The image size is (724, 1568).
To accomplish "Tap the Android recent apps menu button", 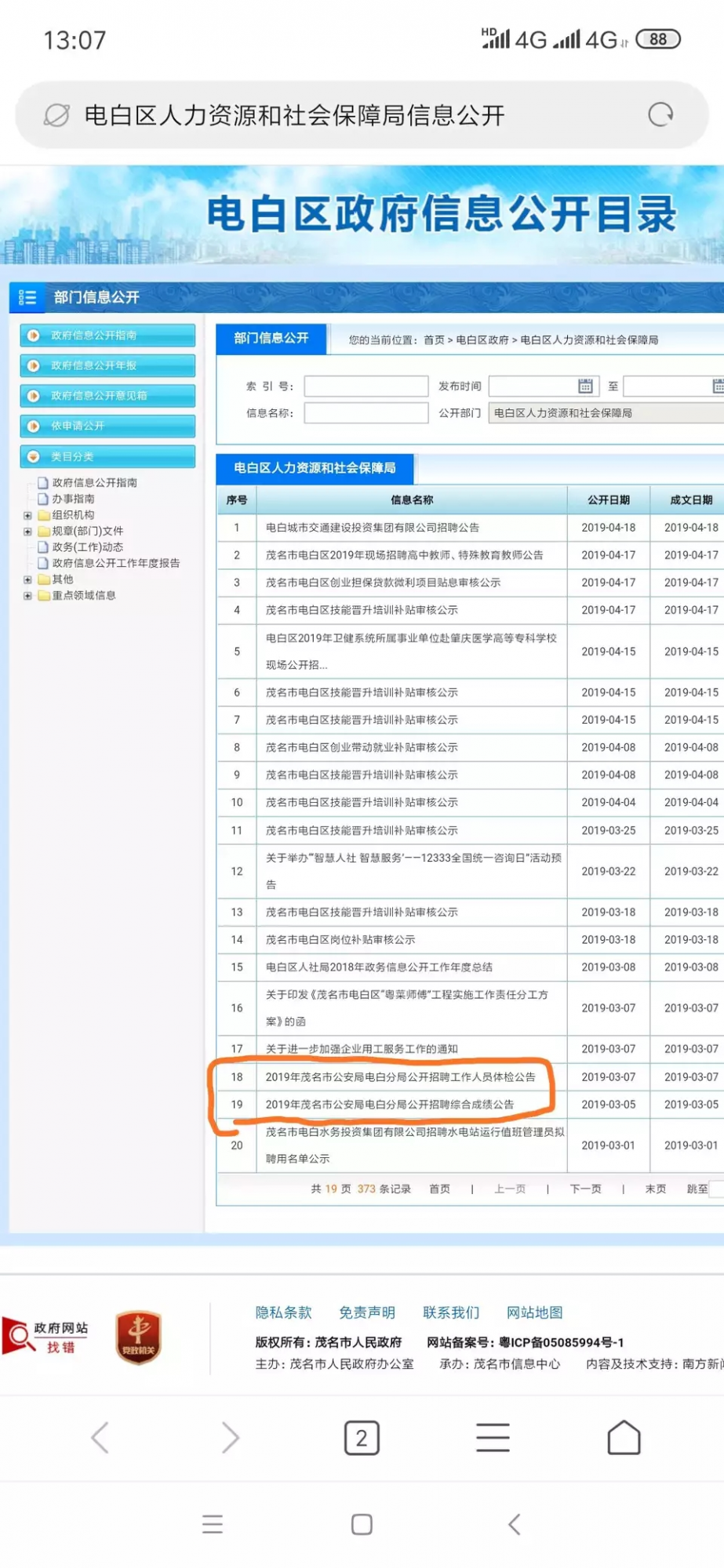I will pyautogui.click(x=213, y=1524).
